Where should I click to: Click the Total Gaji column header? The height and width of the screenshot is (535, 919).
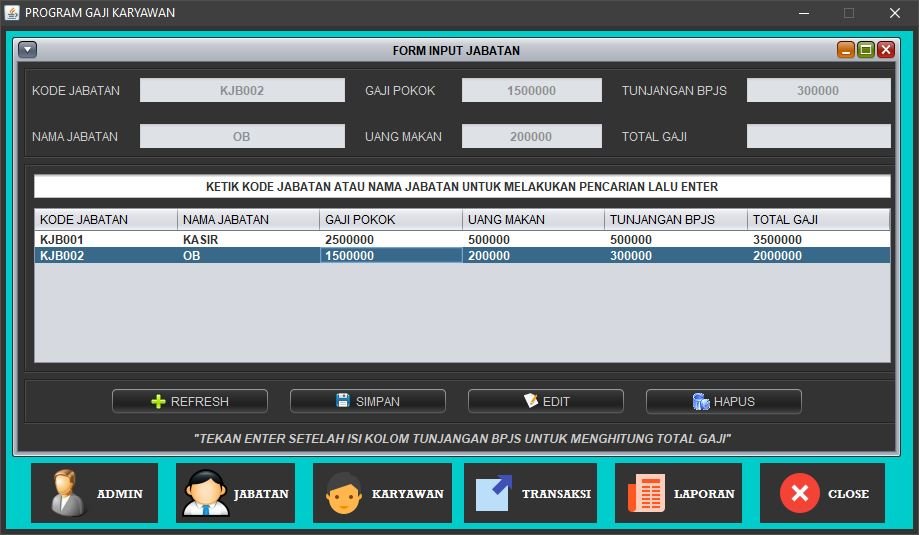[x=818, y=219]
